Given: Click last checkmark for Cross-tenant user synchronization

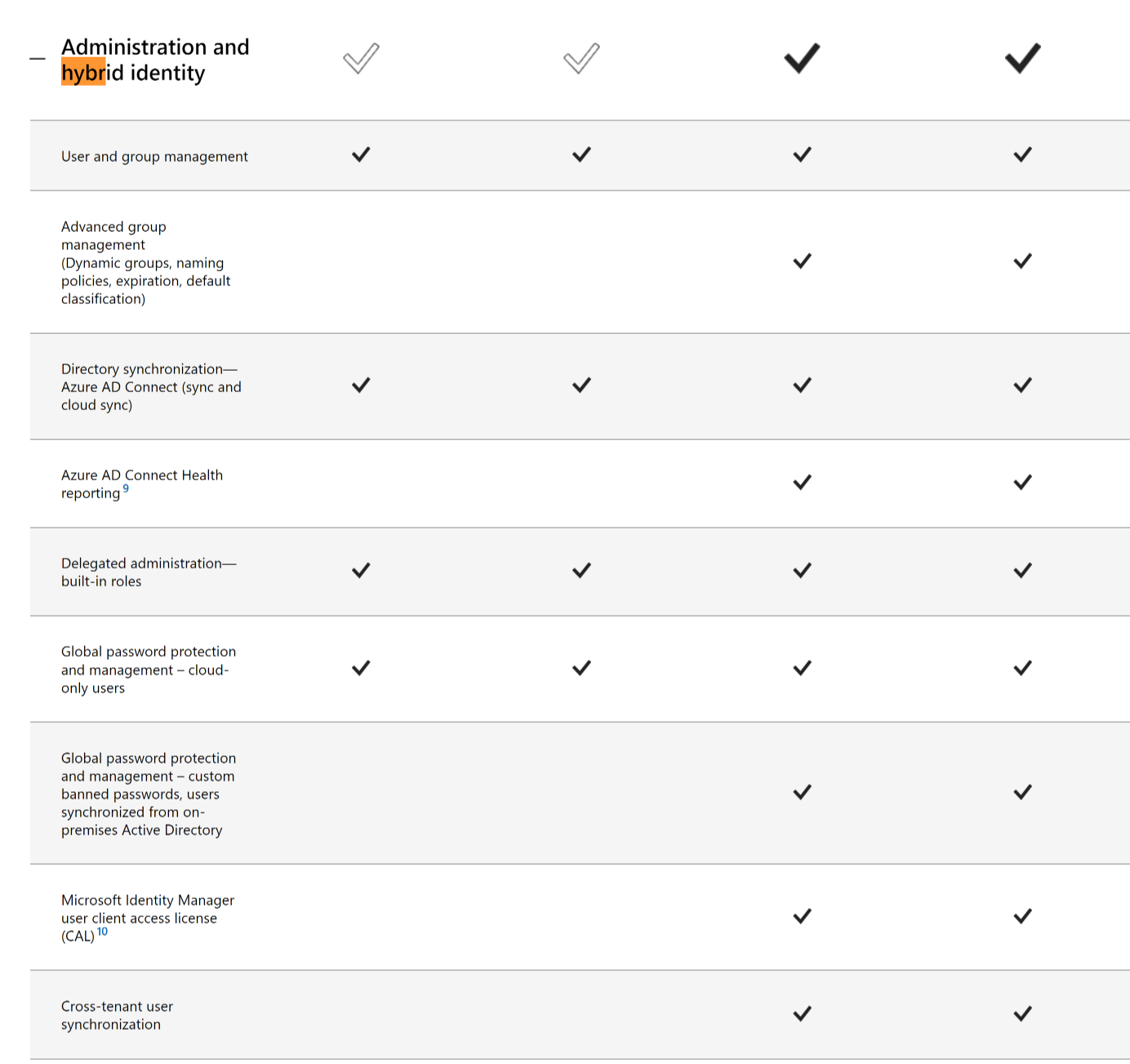Looking at the screenshot, I should (x=1022, y=1013).
